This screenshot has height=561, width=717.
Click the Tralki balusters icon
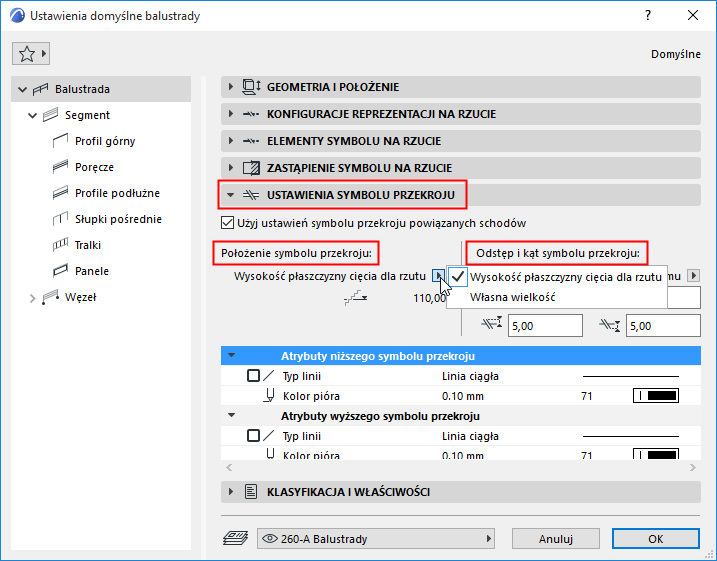coord(60,245)
